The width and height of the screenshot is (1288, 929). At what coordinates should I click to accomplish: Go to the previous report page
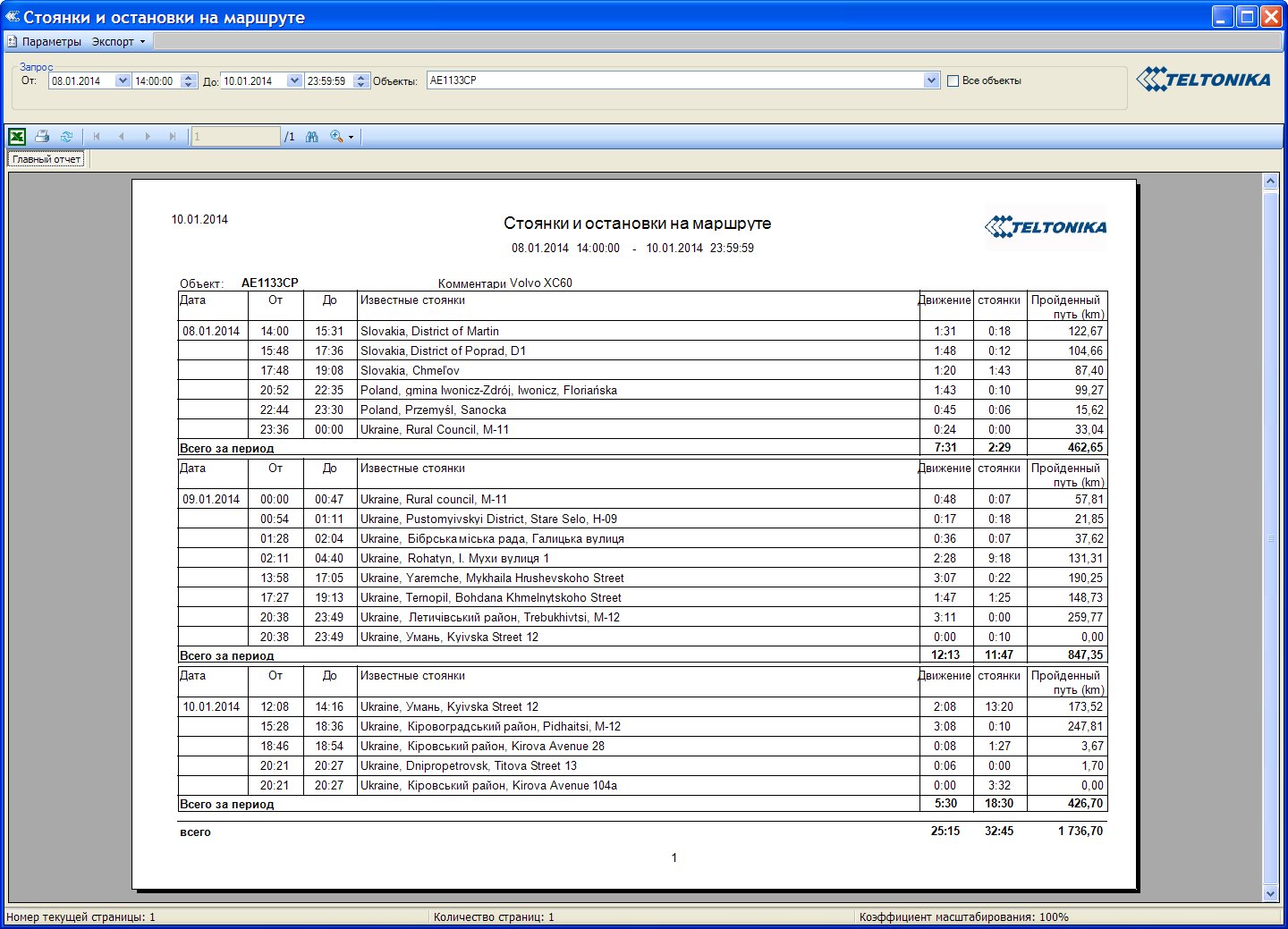pyautogui.click(x=122, y=137)
